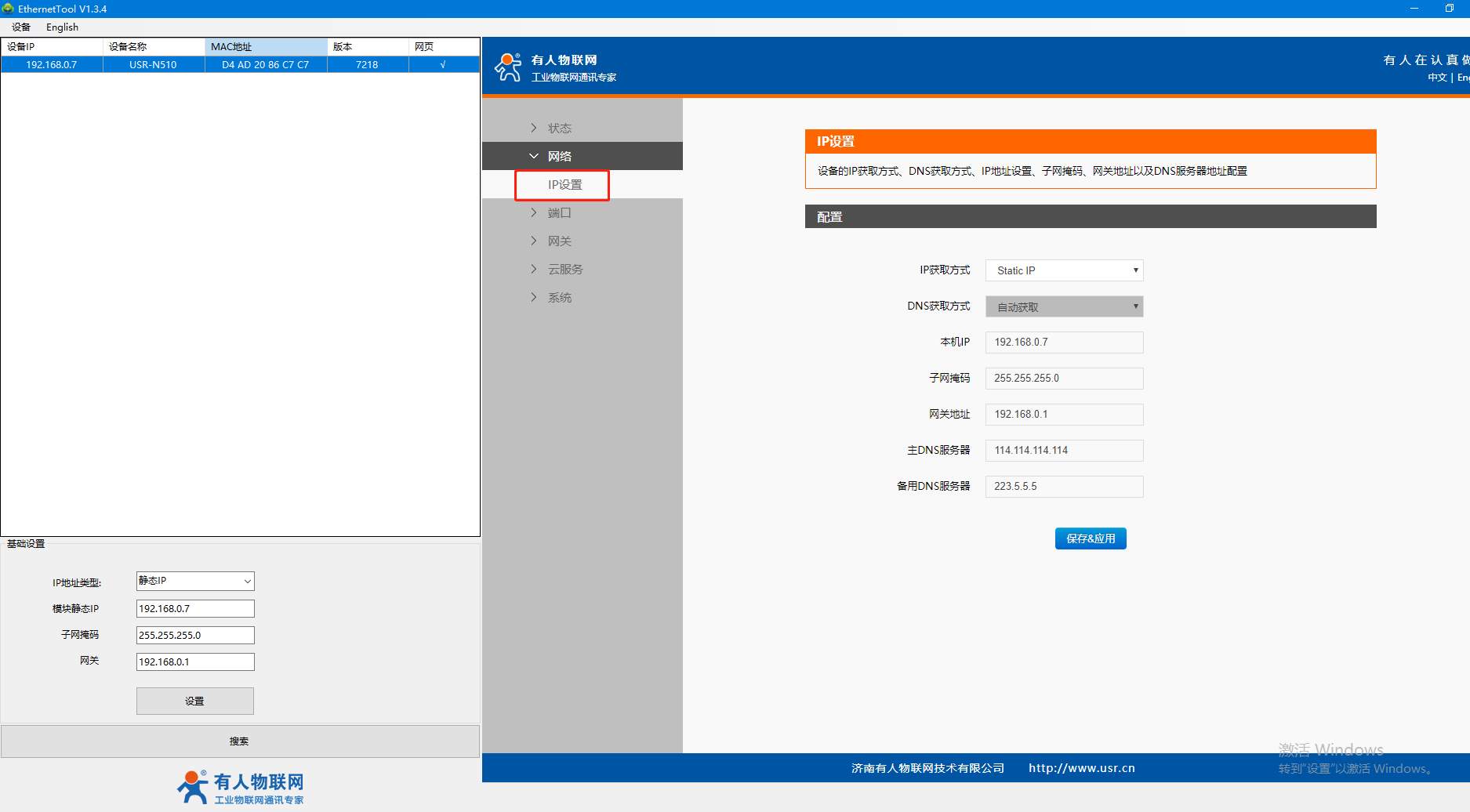Click the checkmark in the 网页 column
Viewport: 1470px width, 812px height.
[443, 65]
